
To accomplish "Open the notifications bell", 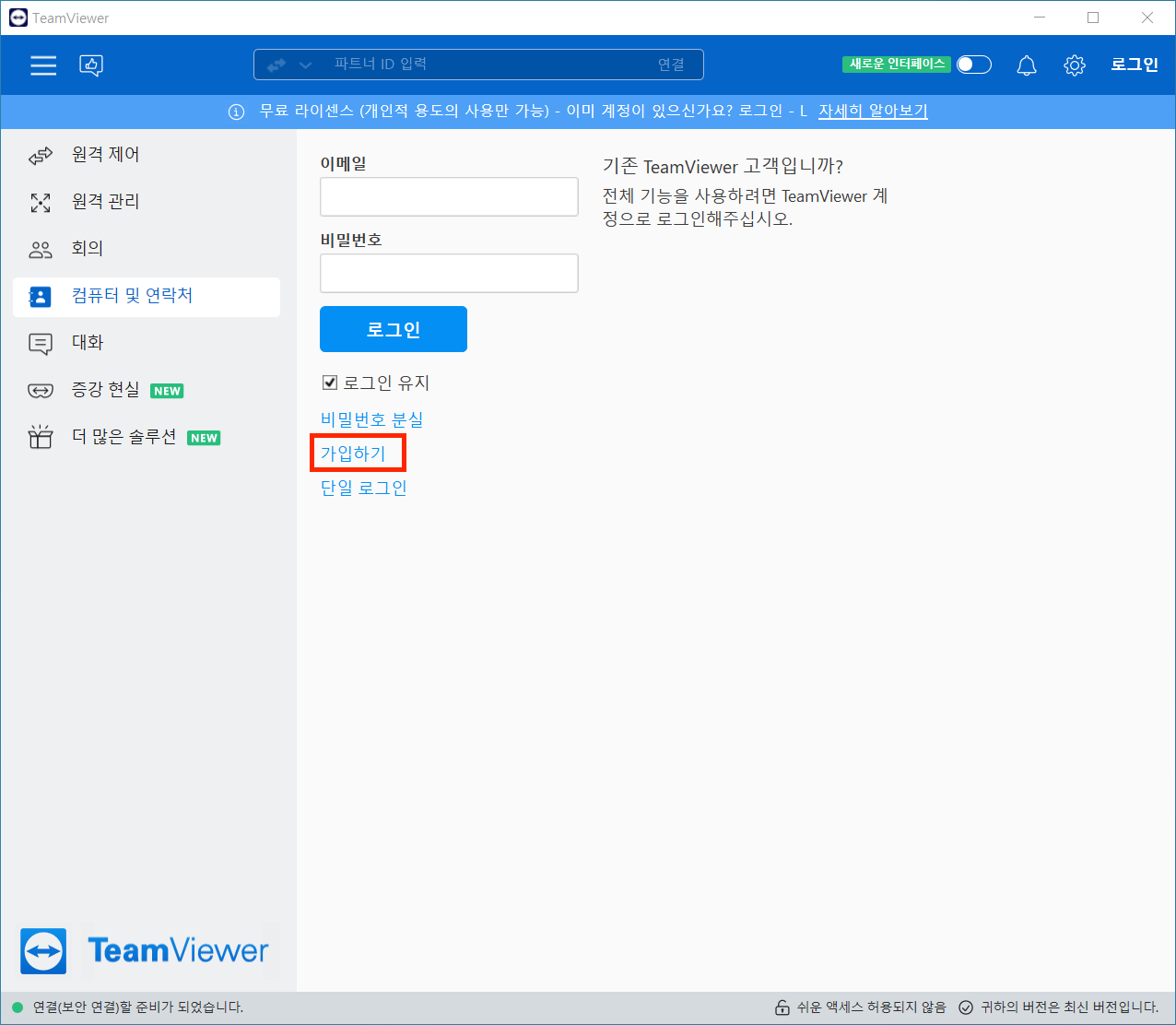I will point(1026,65).
